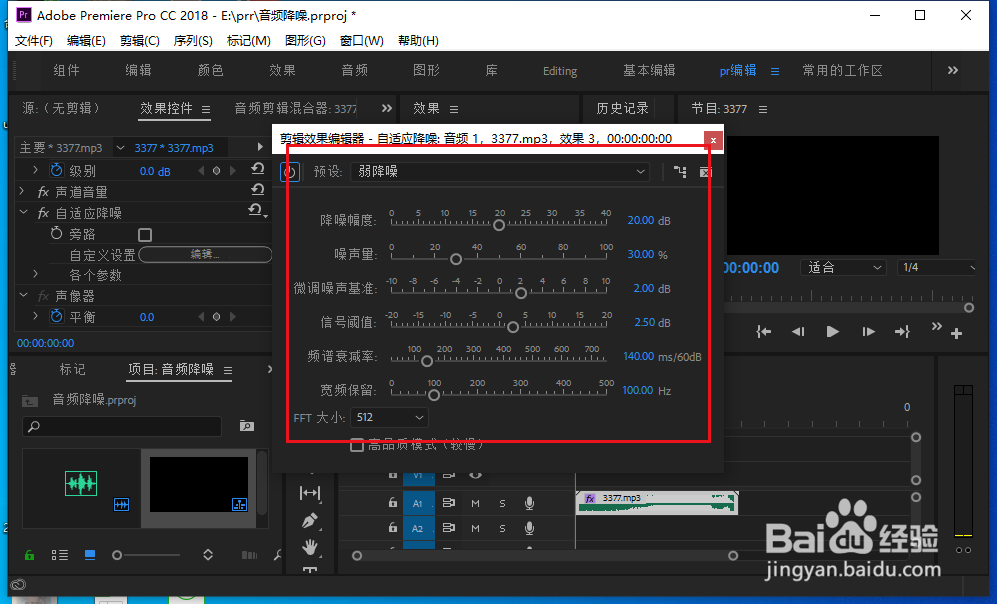This screenshot has height=604, width=997.
Task: Reset the 自适应降噪 effect
Action: pyautogui.click(x=256, y=210)
